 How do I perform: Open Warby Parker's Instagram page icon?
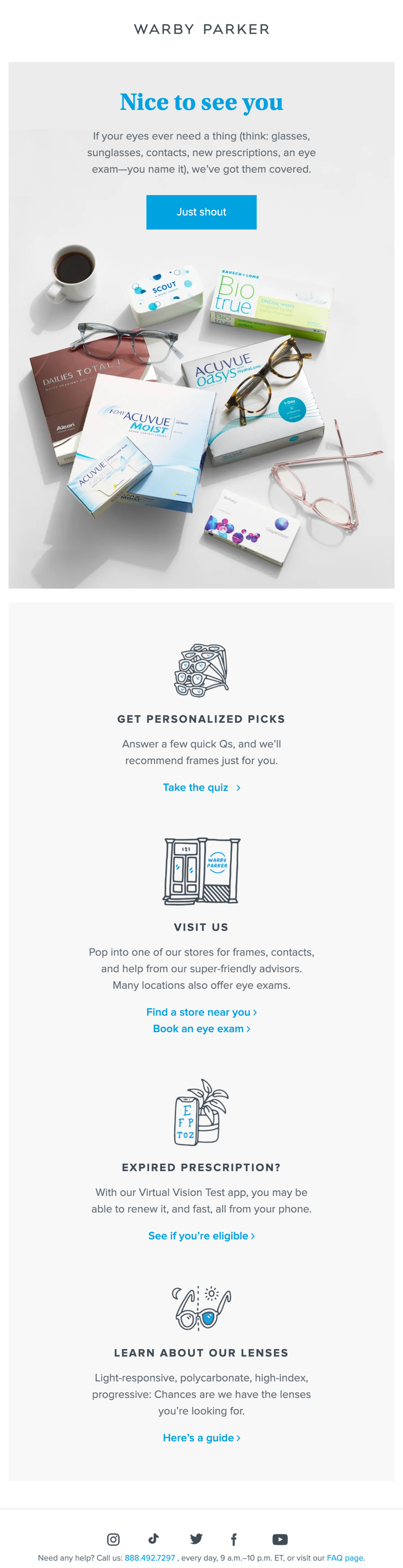click(x=113, y=1539)
